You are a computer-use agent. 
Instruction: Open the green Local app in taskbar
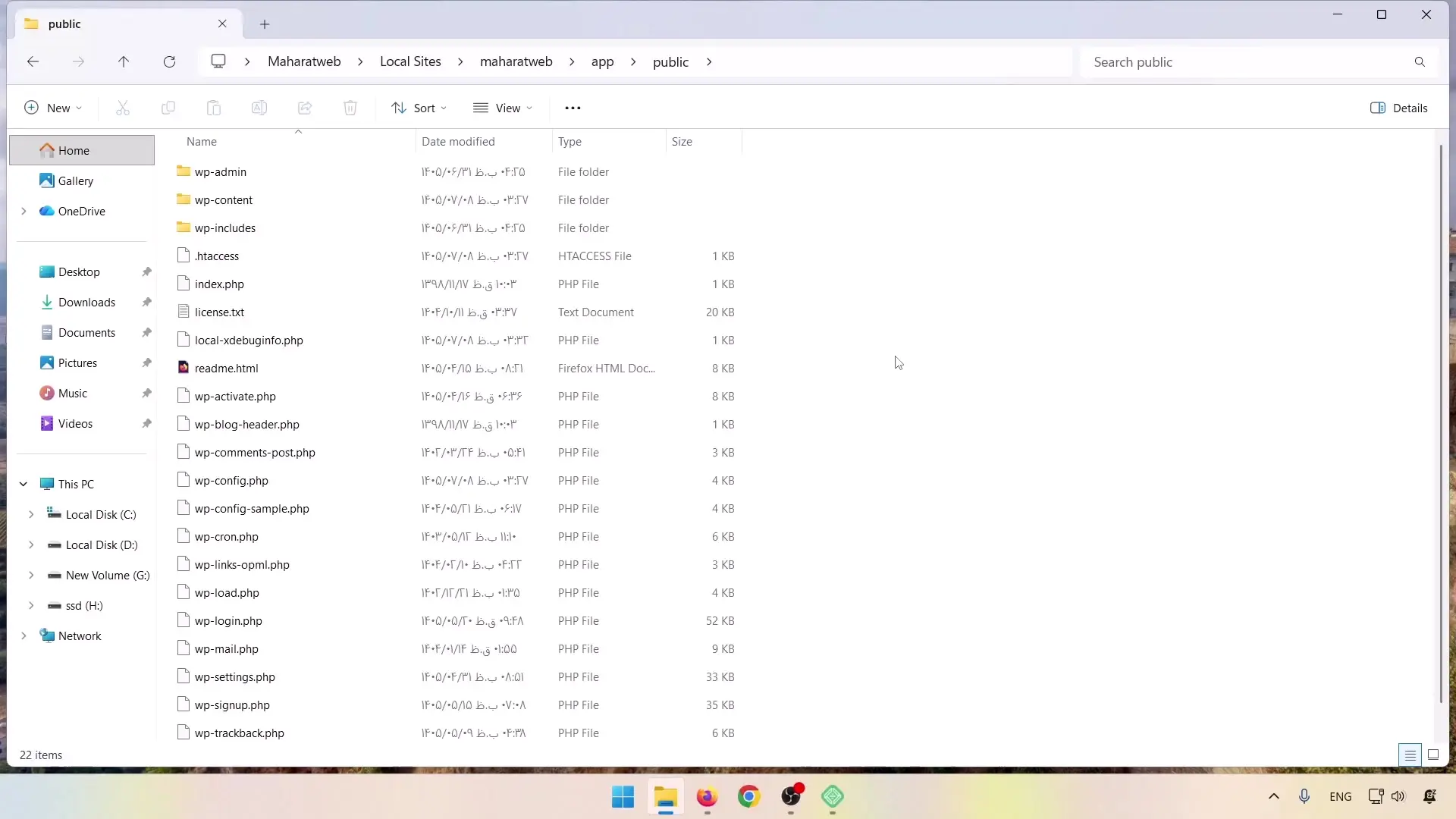pos(833,797)
